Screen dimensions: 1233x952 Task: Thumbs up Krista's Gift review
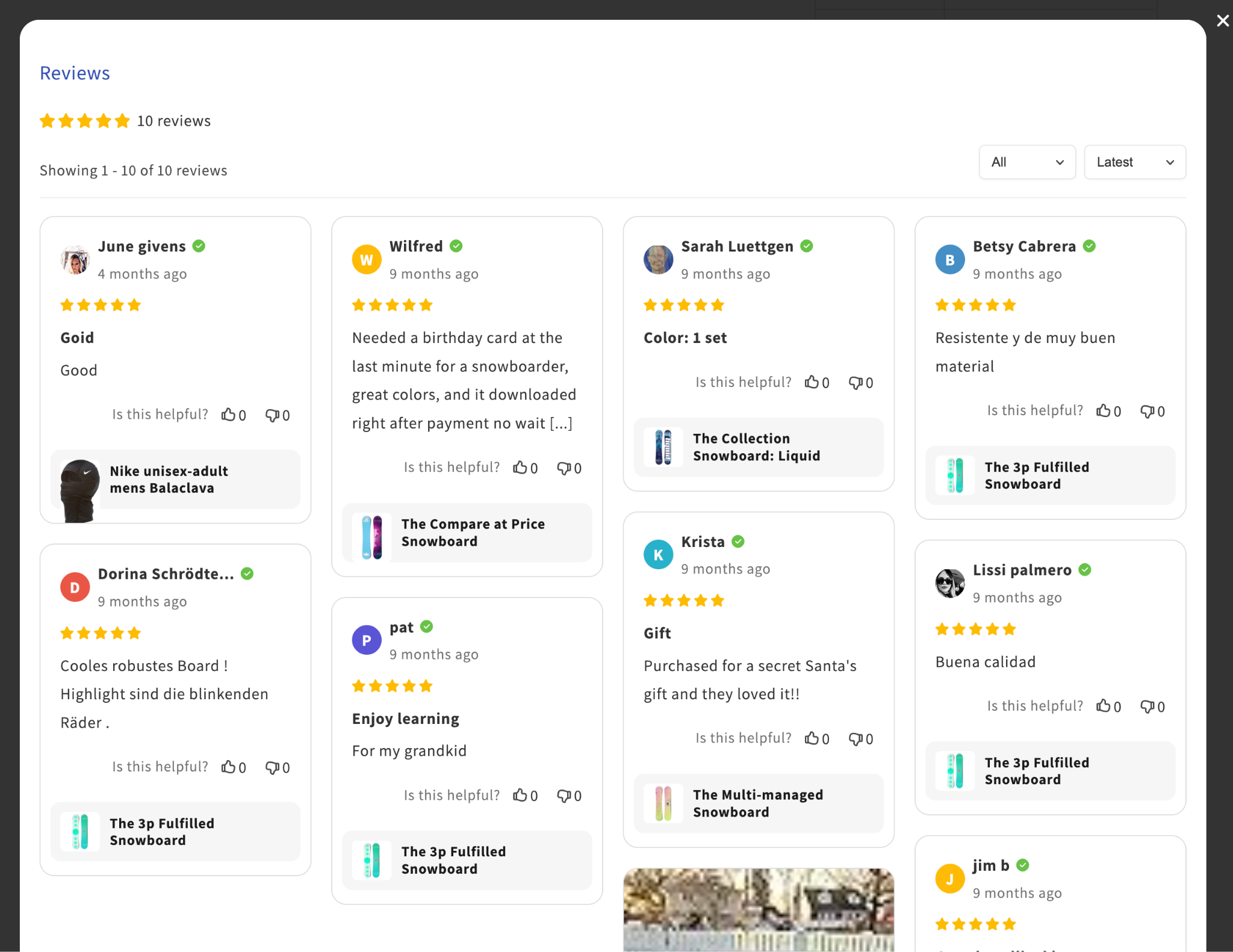click(812, 738)
